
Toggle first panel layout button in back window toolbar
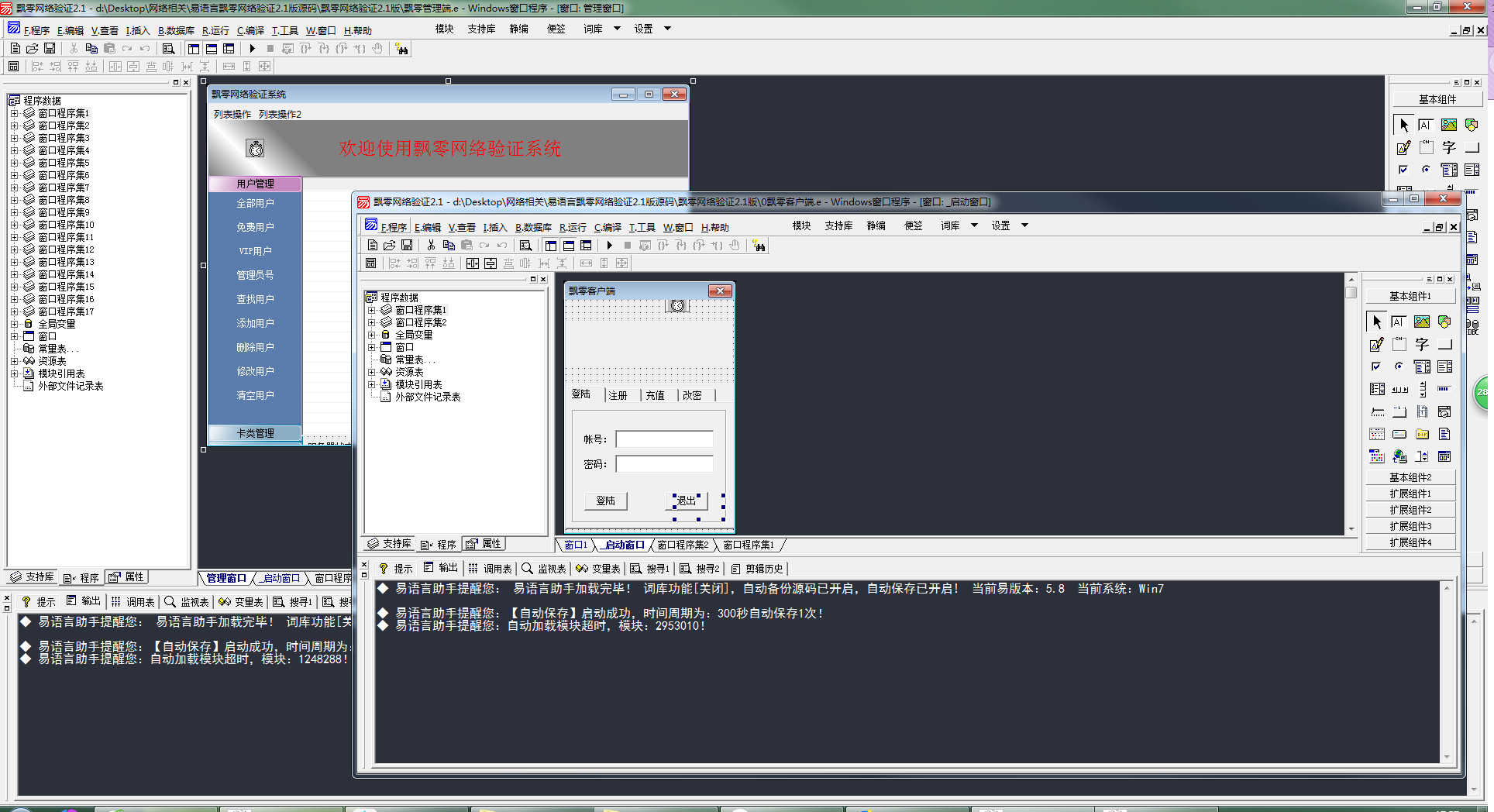pos(194,49)
